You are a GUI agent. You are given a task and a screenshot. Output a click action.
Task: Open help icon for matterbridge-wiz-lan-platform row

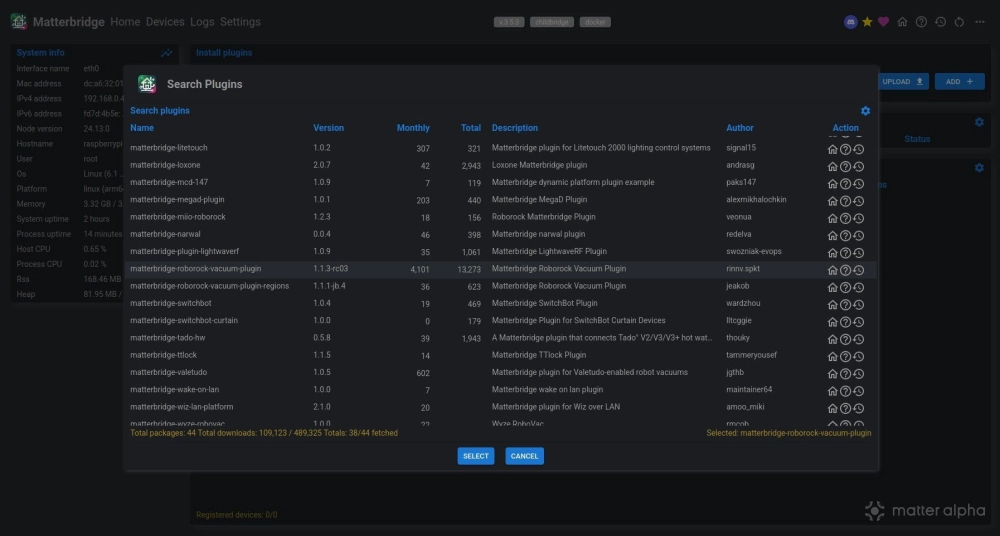pyautogui.click(x=846, y=408)
